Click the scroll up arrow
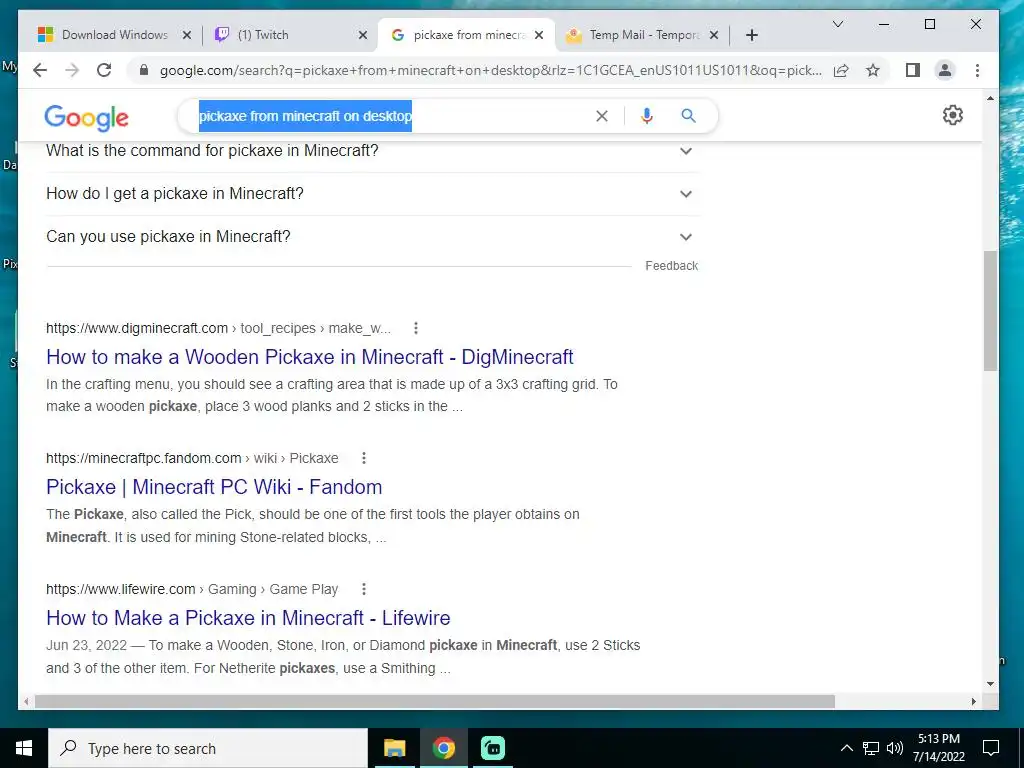 click(990, 99)
